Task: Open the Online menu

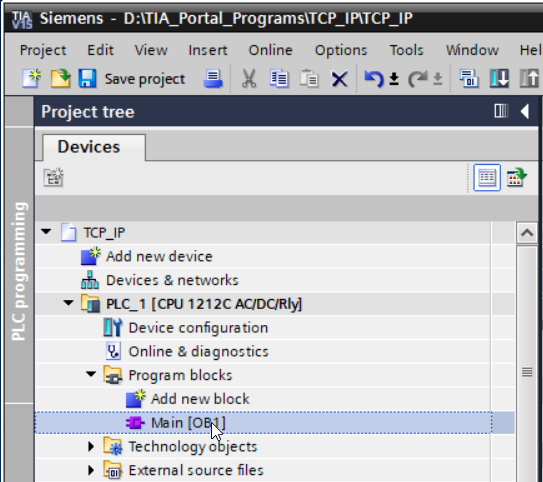Action: tap(270, 51)
